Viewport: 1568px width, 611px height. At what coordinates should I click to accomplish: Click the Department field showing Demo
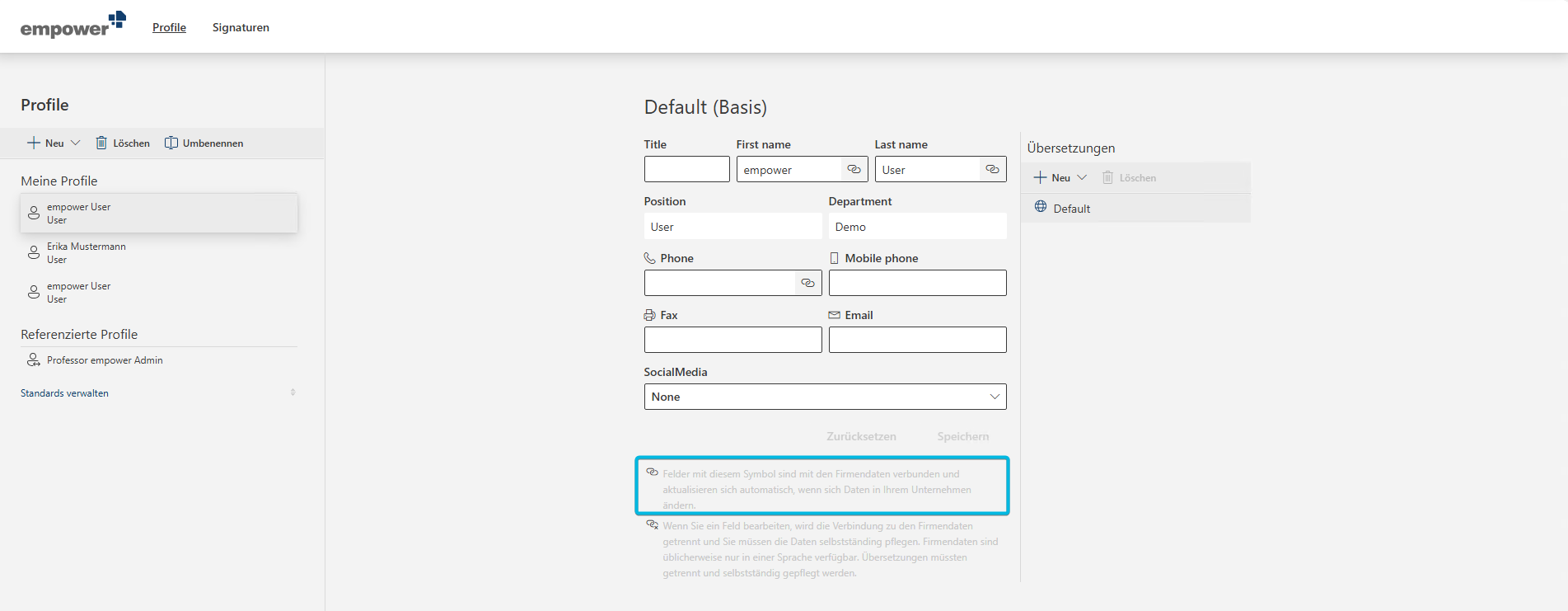pyautogui.click(x=918, y=226)
